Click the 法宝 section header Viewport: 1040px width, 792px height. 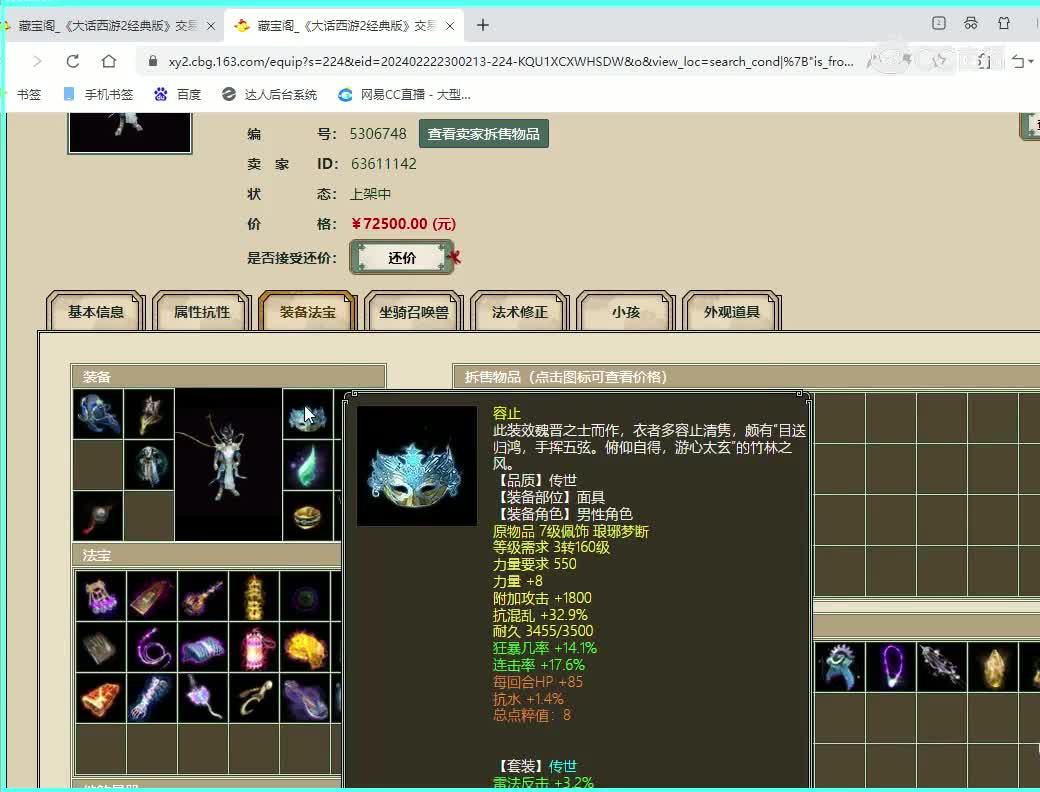point(206,555)
